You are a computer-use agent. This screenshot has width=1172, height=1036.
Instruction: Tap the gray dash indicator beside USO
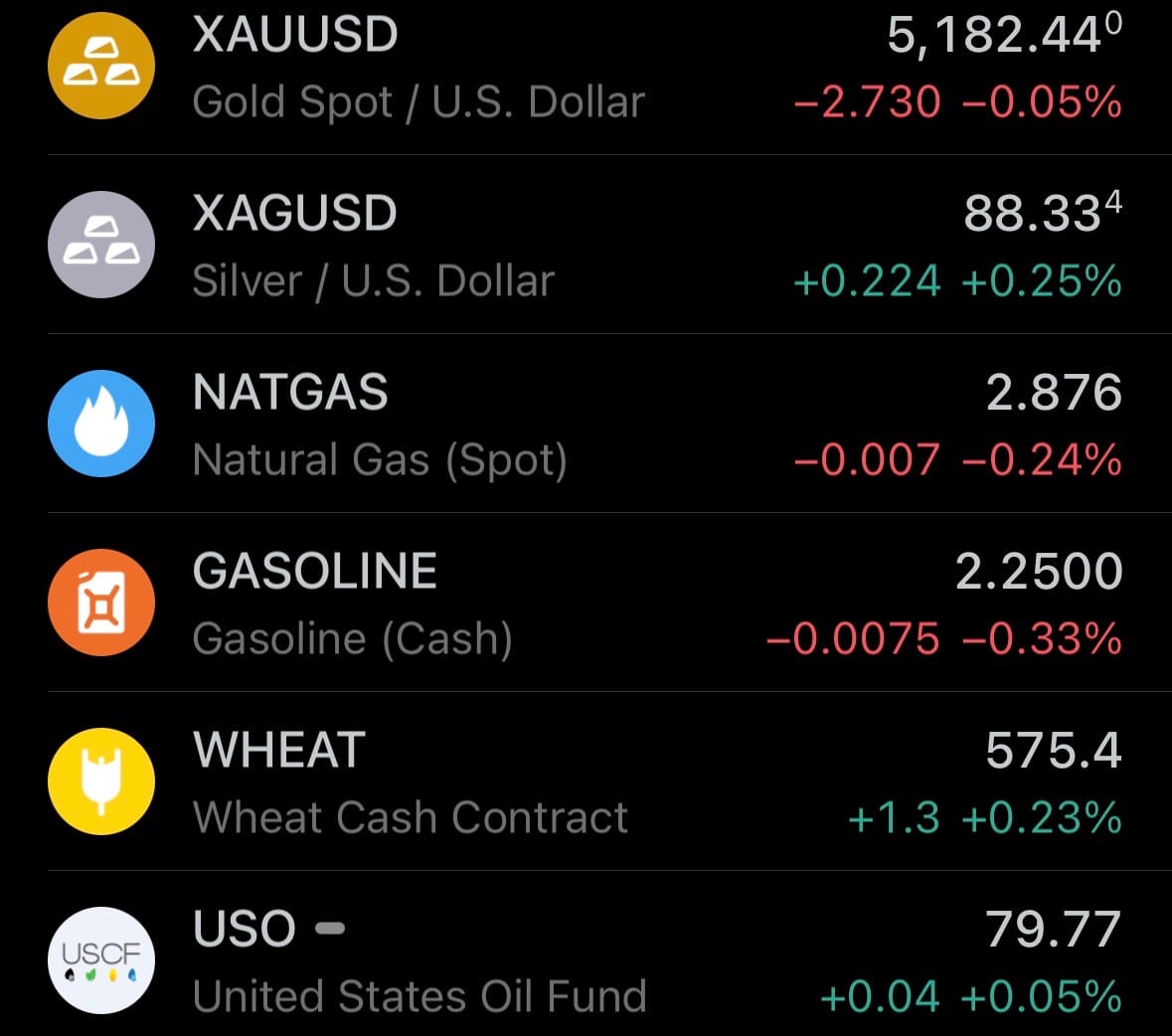(x=330, y=929)
